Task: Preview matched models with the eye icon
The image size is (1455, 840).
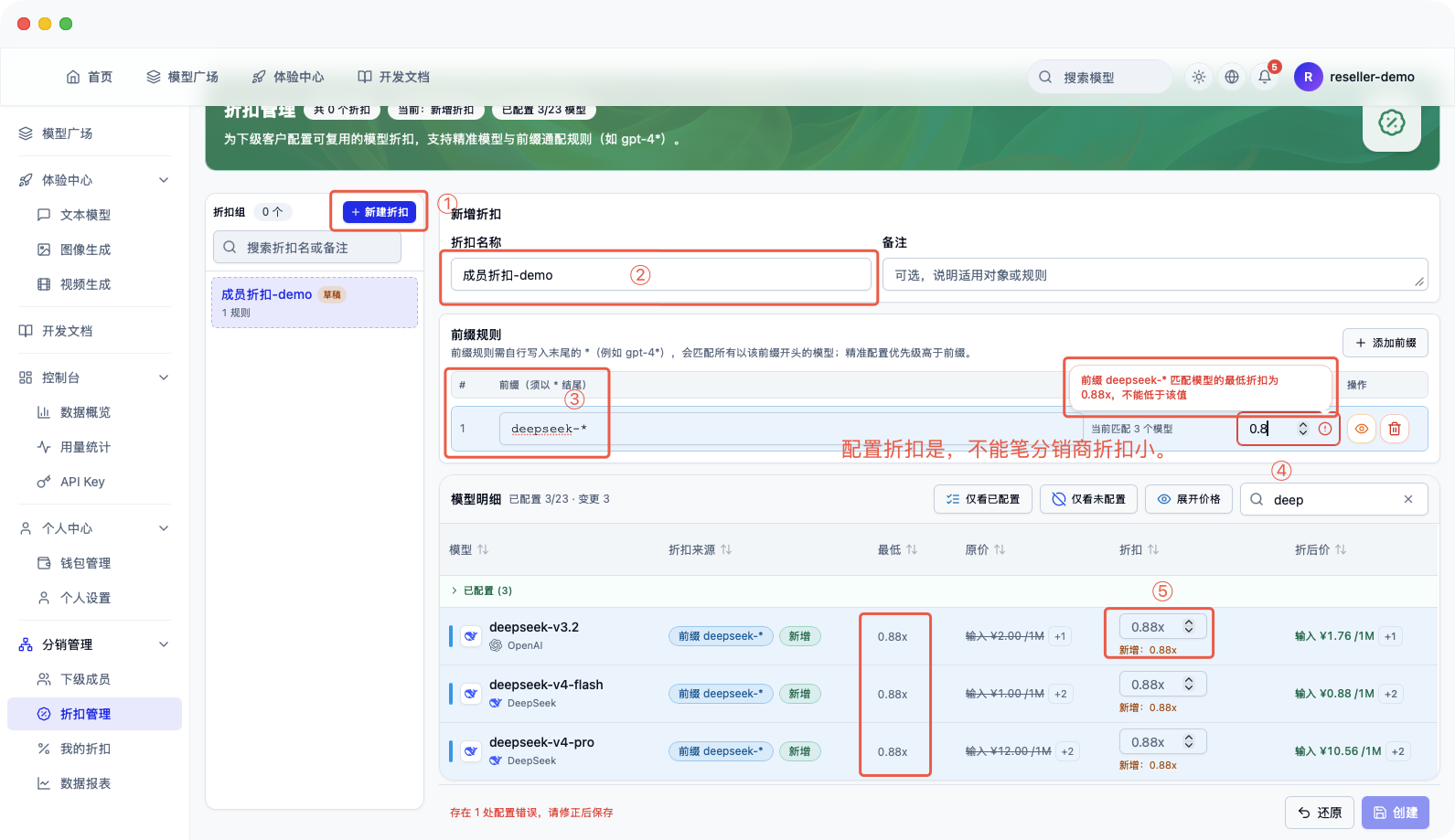Action: click(1362, 429)
